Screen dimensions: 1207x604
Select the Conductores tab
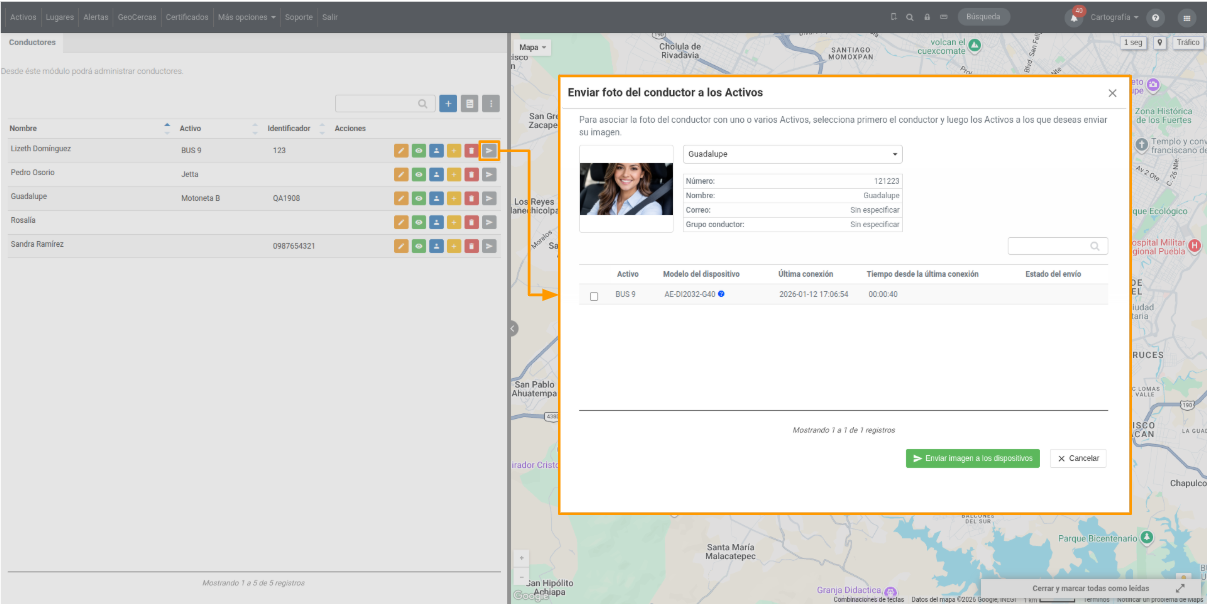pos(32,42)
